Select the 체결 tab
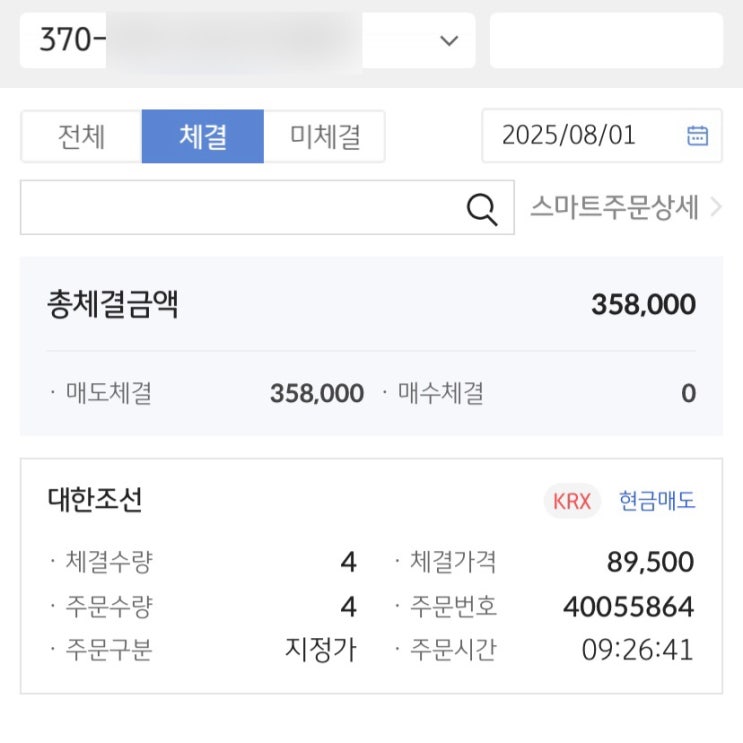 [203, 136]
